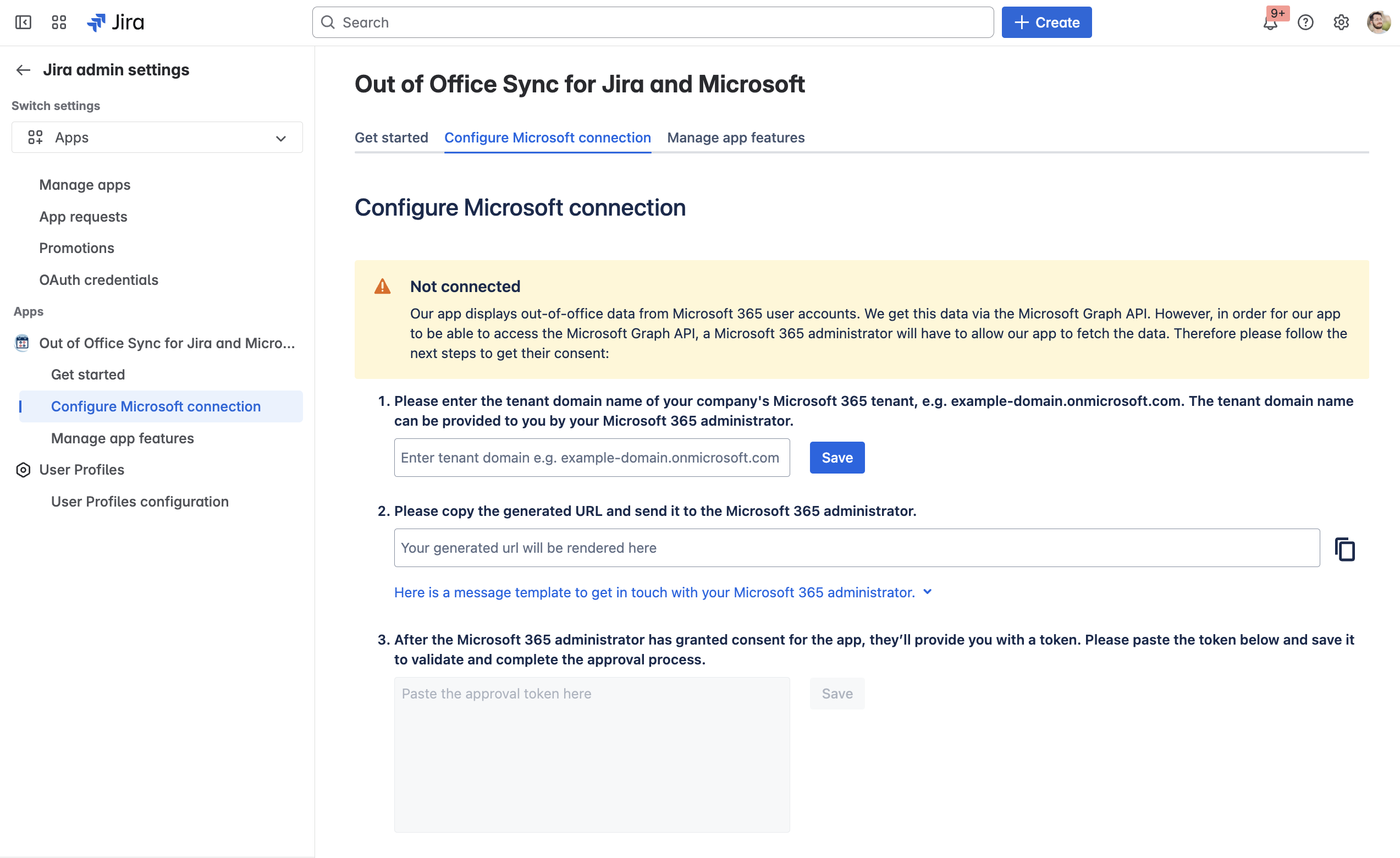
Task: Open the settings gear icon
Action: (1341, 23)
